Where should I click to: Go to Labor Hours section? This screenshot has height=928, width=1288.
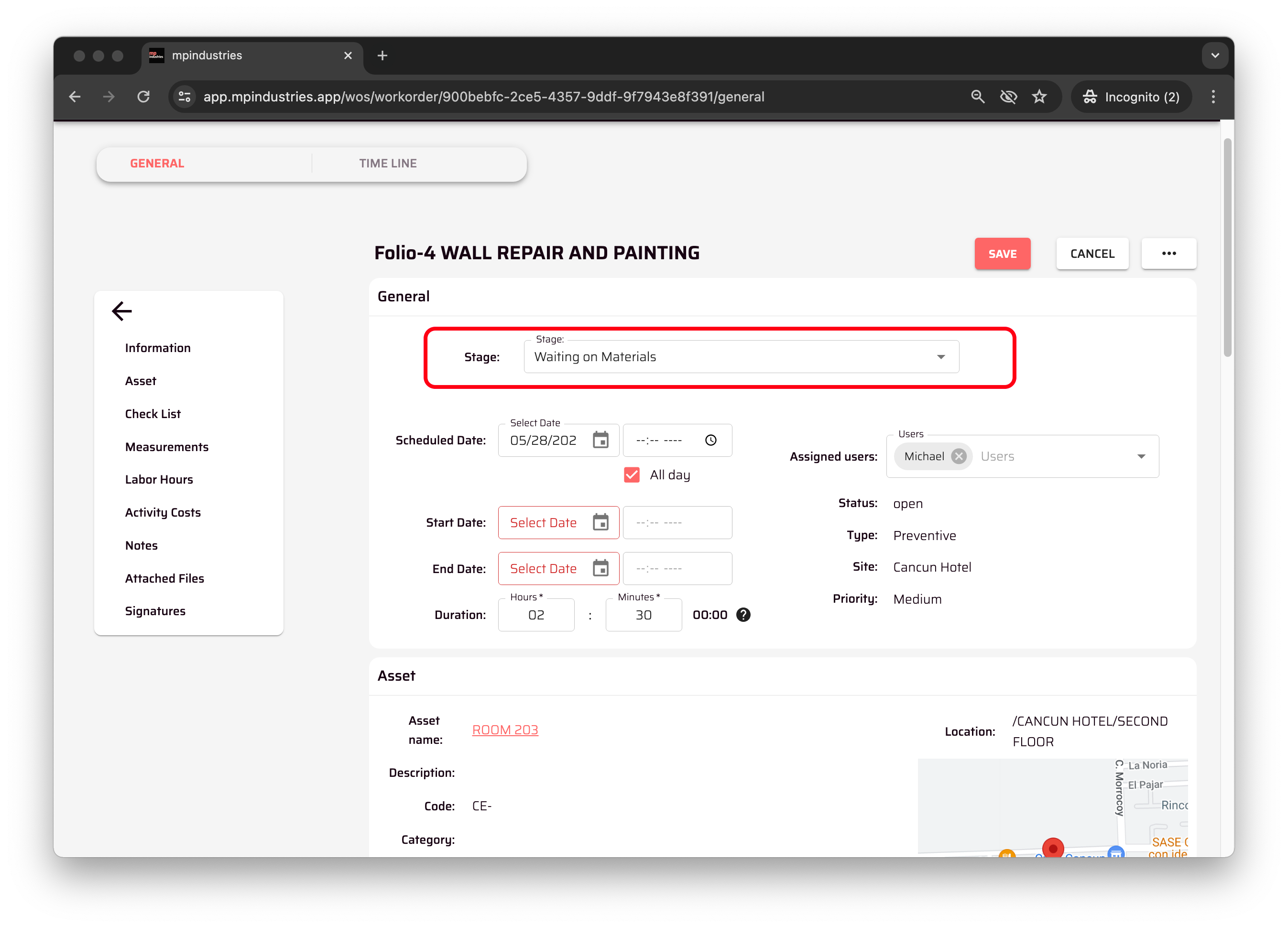(159, 480)
